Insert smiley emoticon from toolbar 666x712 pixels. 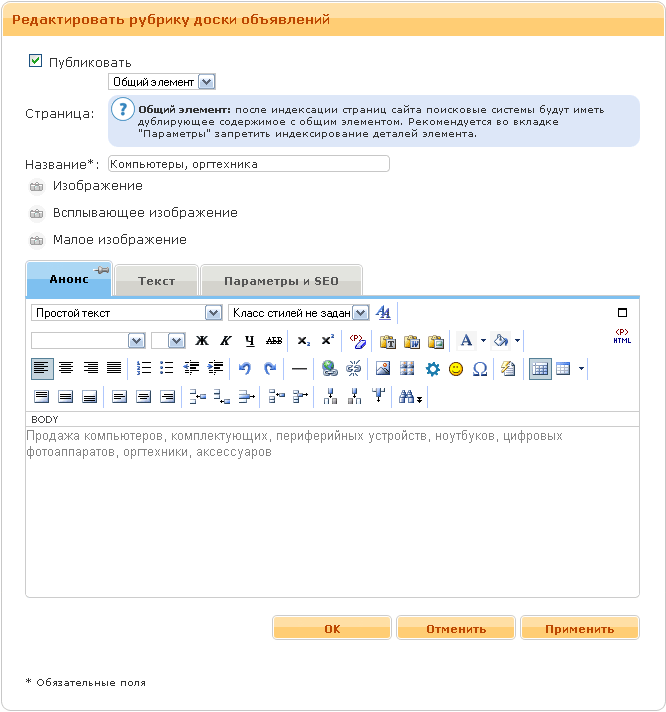point(456,369)
